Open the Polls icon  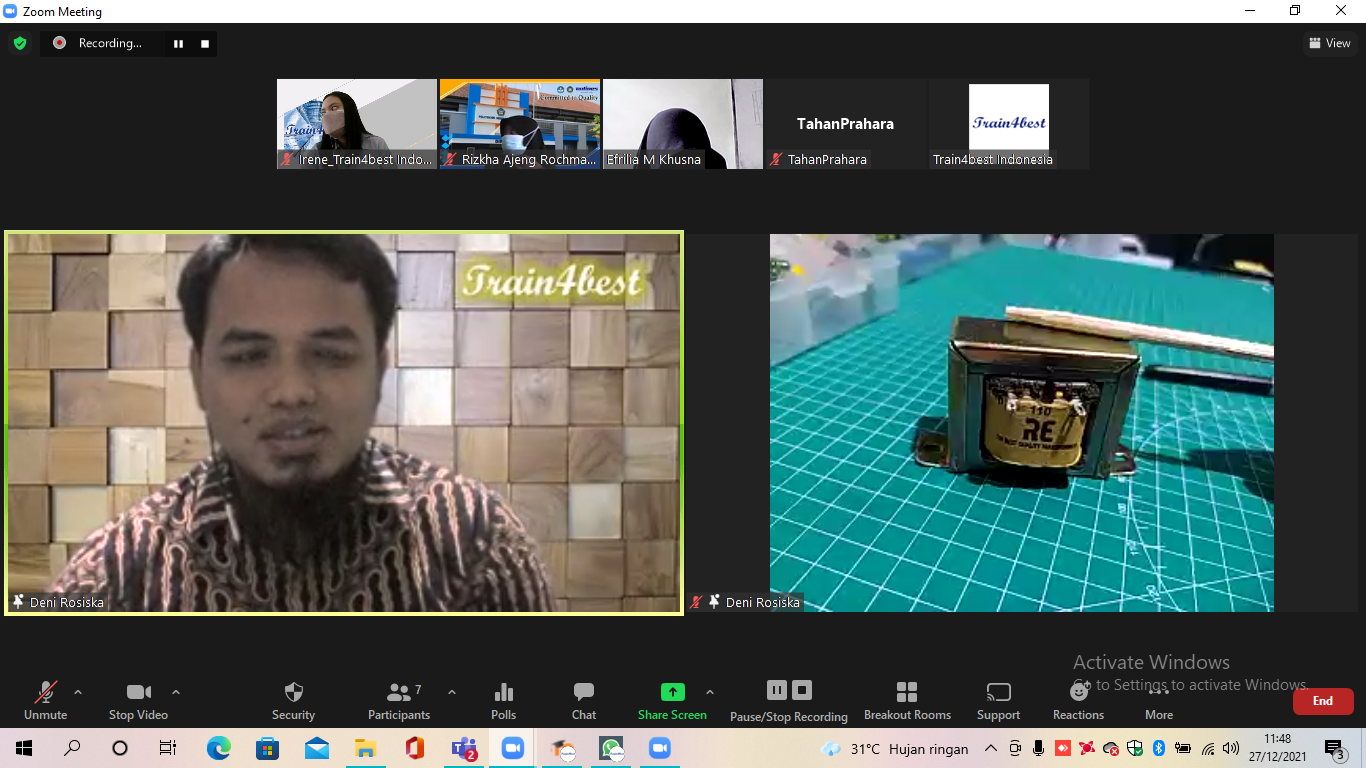[504, 700]
